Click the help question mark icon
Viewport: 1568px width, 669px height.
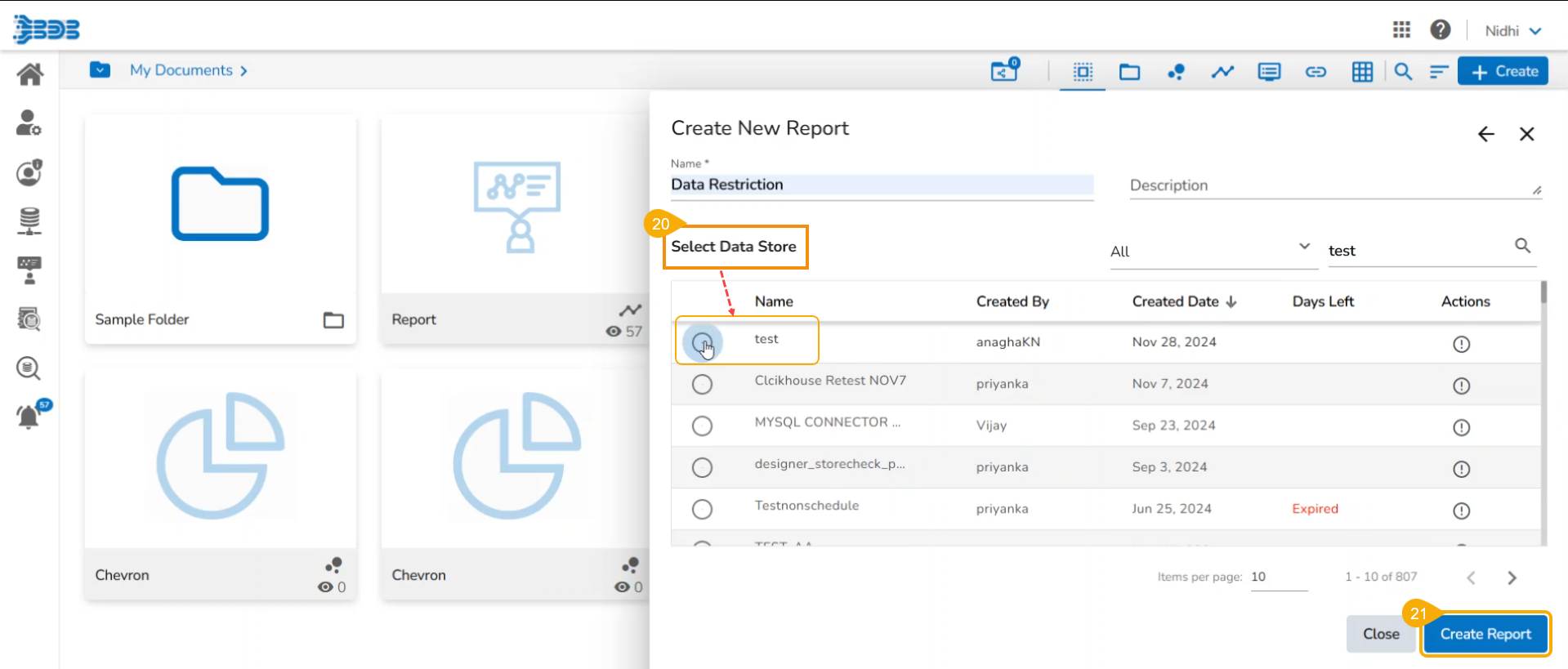[x=1440, y=30]
